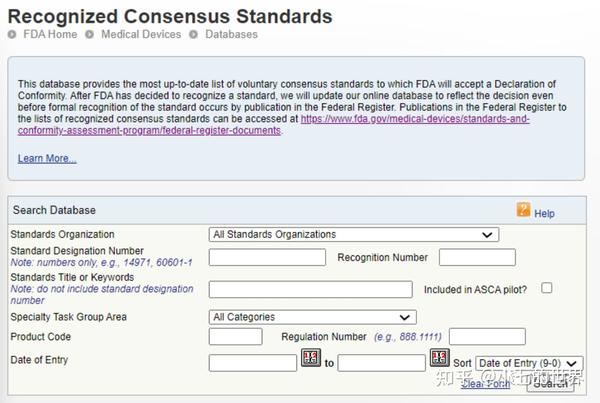Open the calendar for the end Date of Entry
This screenshot has width=600, height=403.
tap(440, 359)
